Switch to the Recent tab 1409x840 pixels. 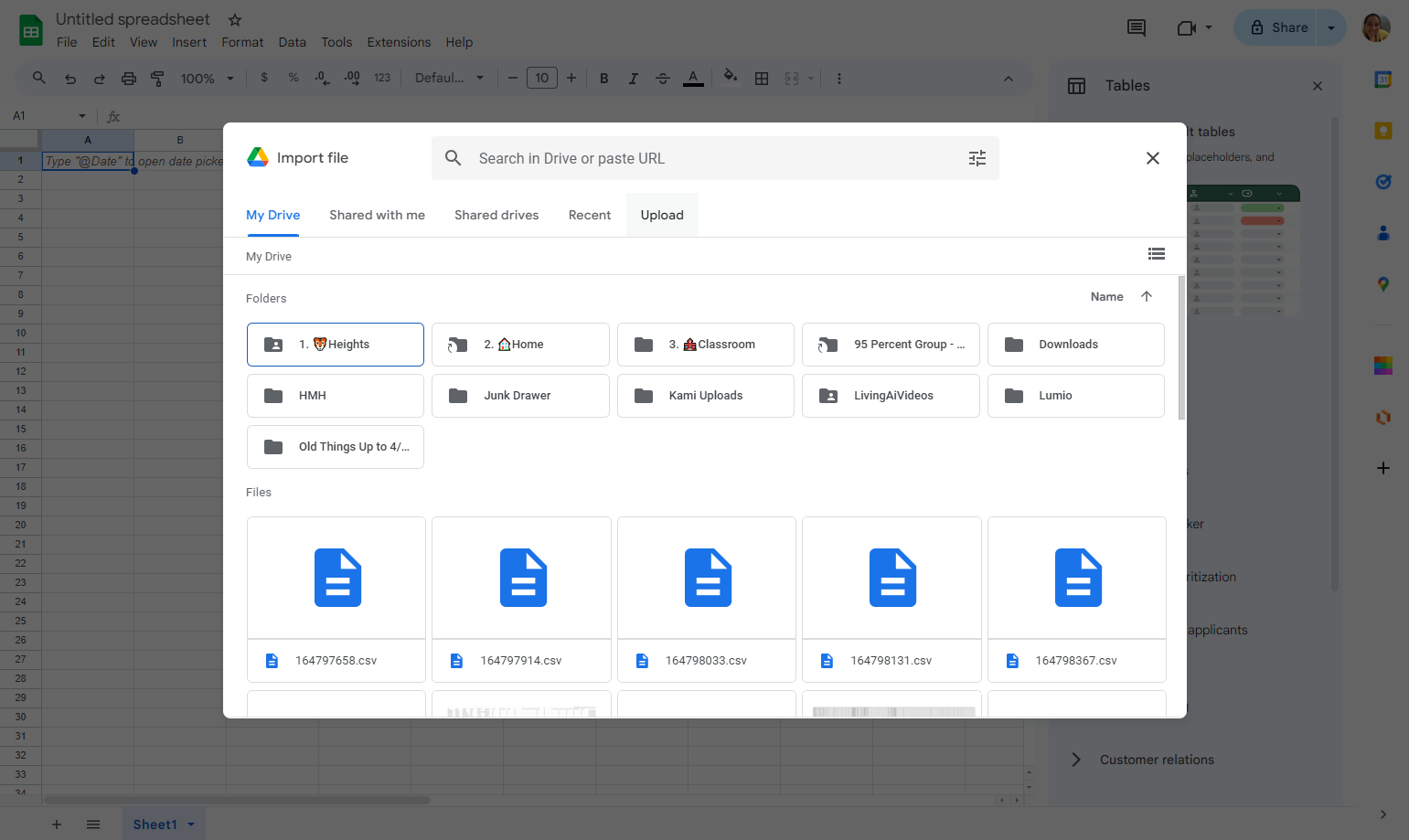590,215
